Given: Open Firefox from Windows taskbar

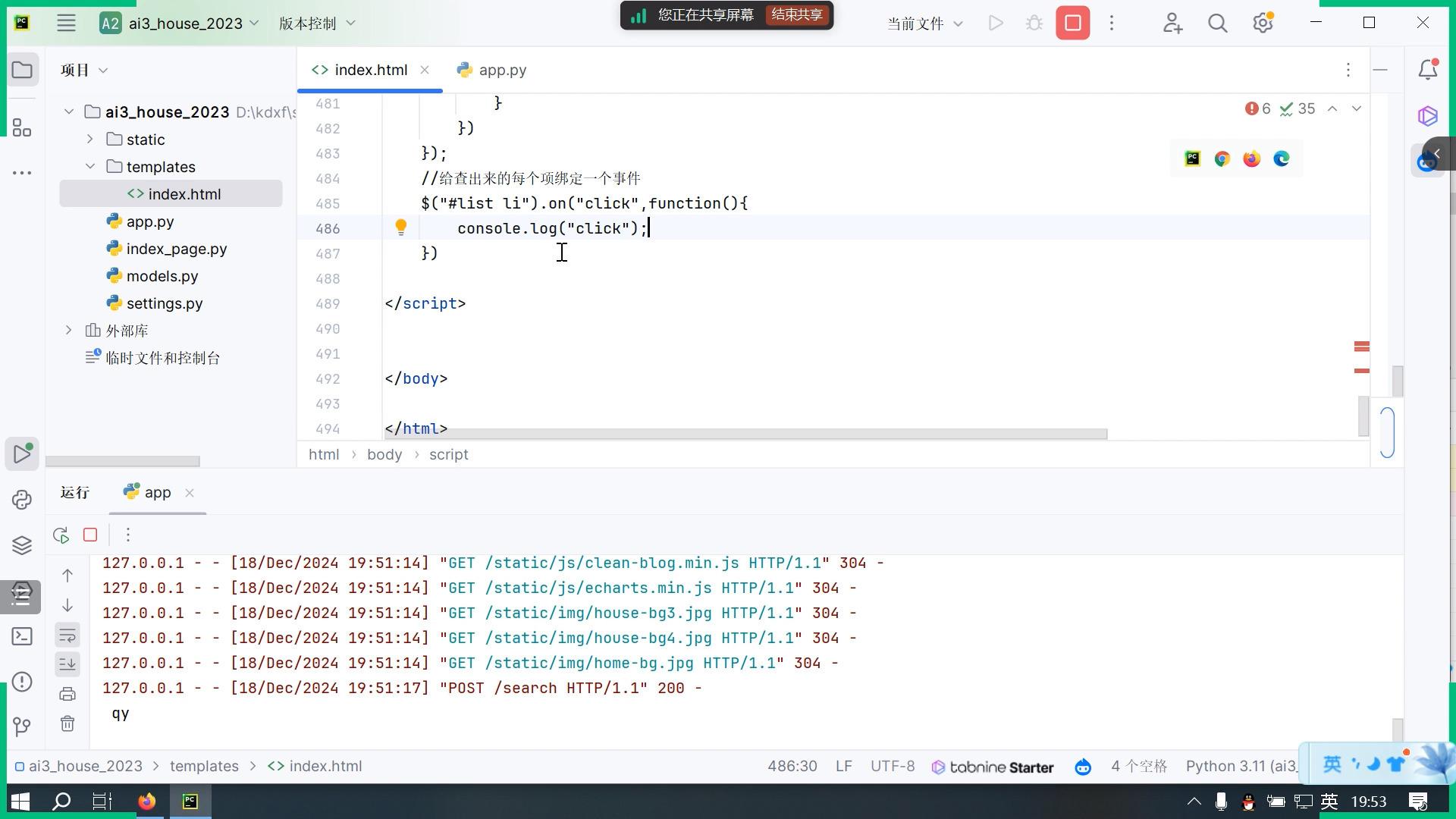Looking at the screenshot, I should point(146,801).
